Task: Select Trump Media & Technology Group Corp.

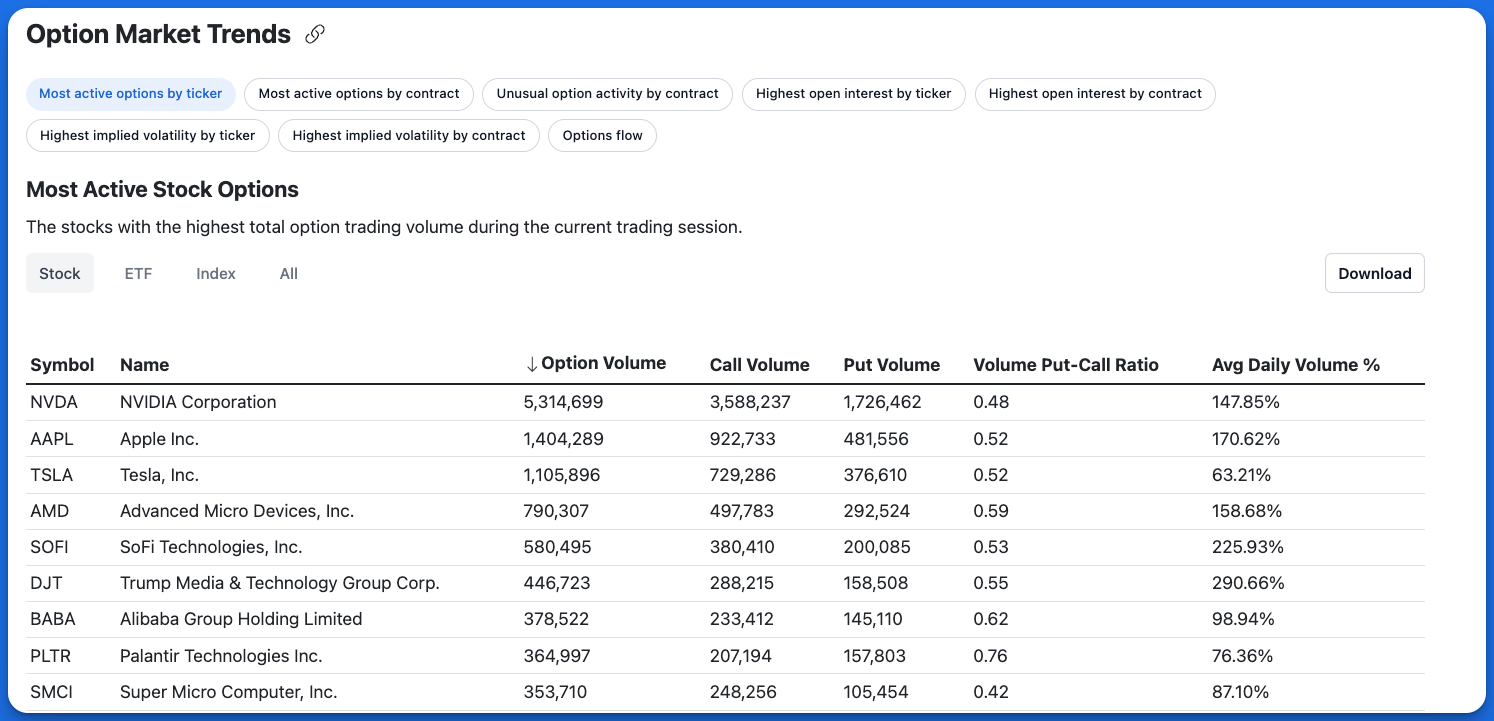Action: point(280,583)
